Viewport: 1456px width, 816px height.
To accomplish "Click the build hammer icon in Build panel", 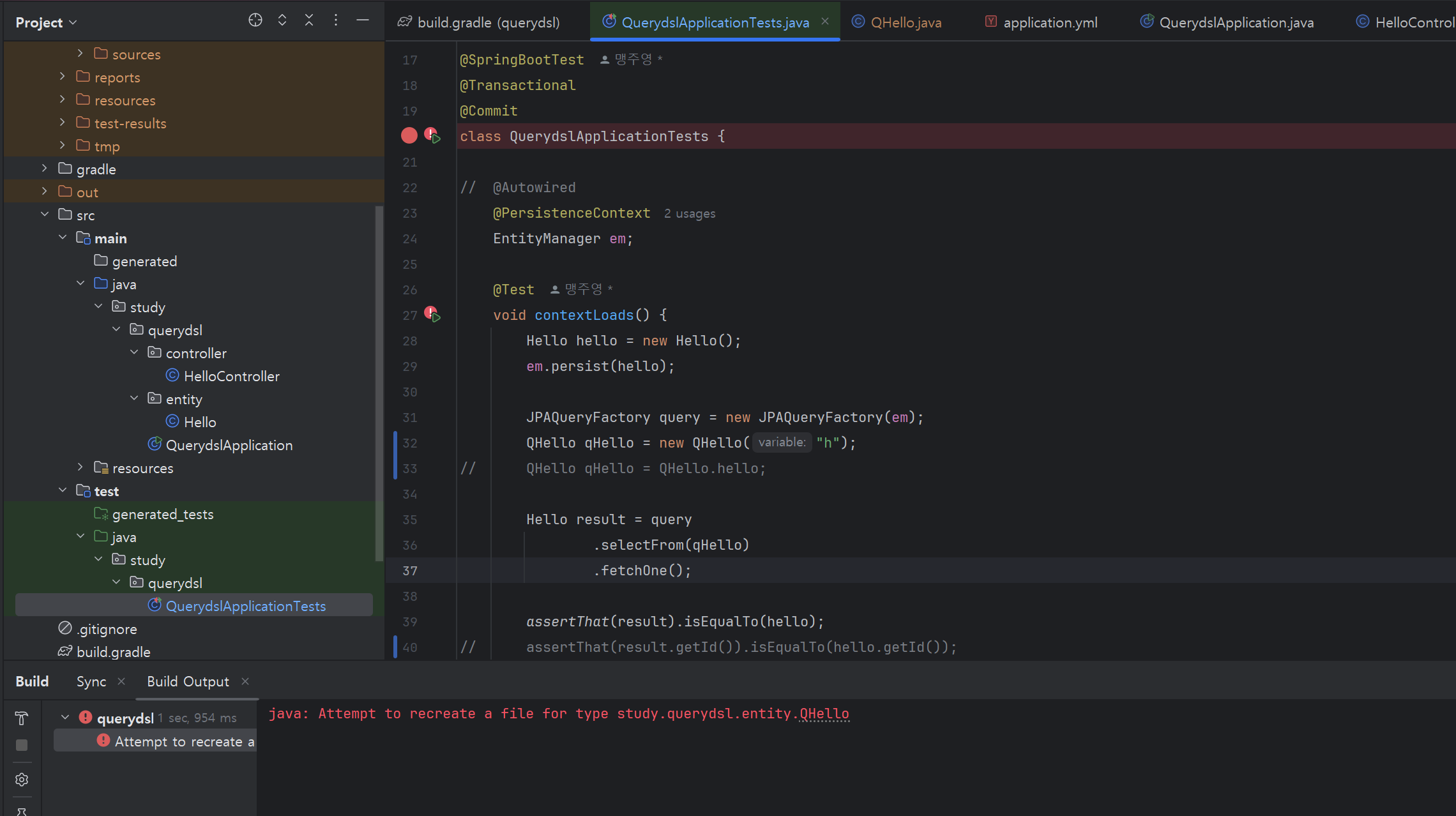I will tap(22, 718).
